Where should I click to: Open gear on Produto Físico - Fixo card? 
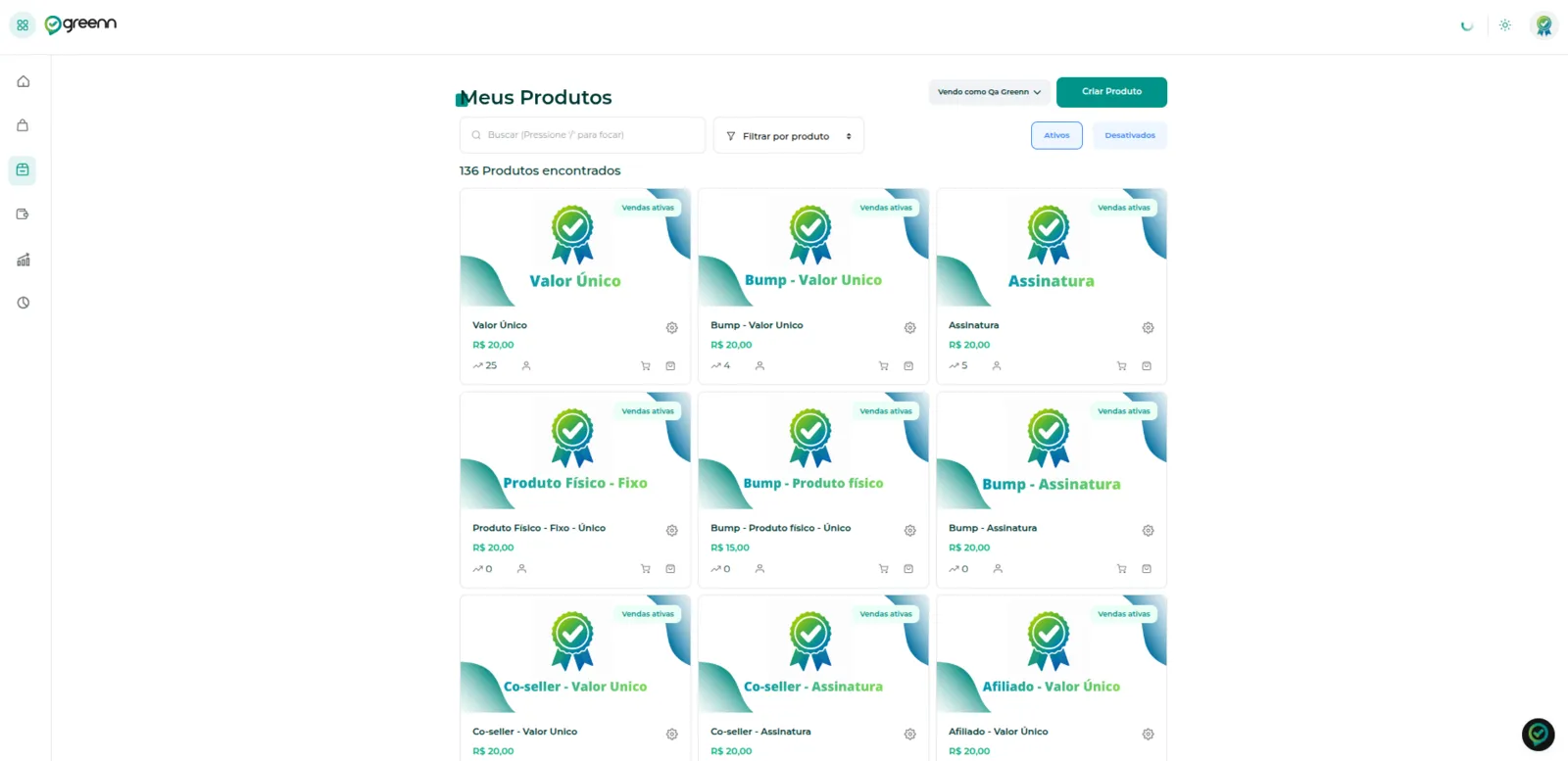pyautogui.click(x=672, y=531)
